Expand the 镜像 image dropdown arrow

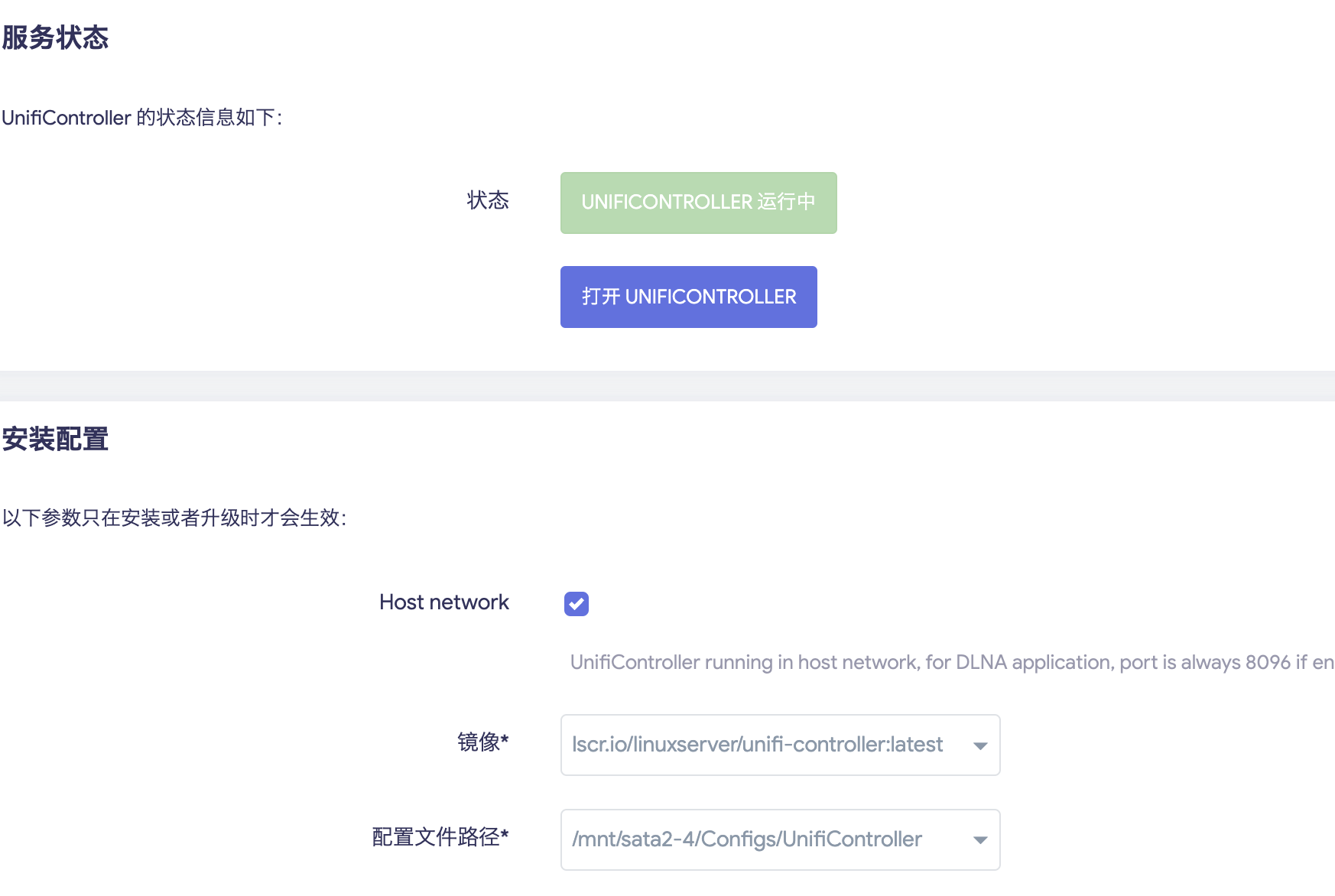(980, 745)
